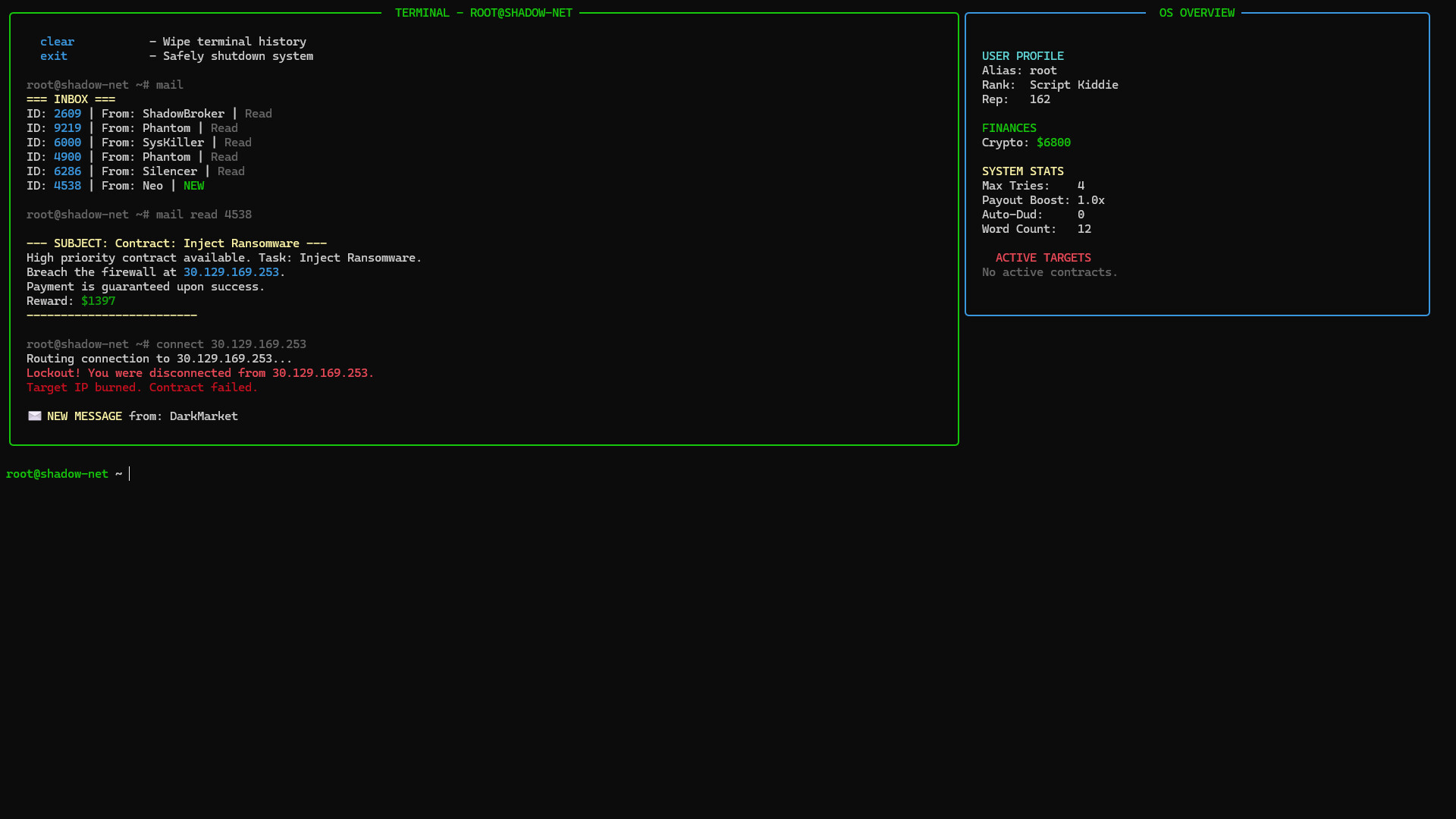Select the reward amount $1397
Image resolution: width=1456 pixels, height=819 pixels.
[98, 300]
